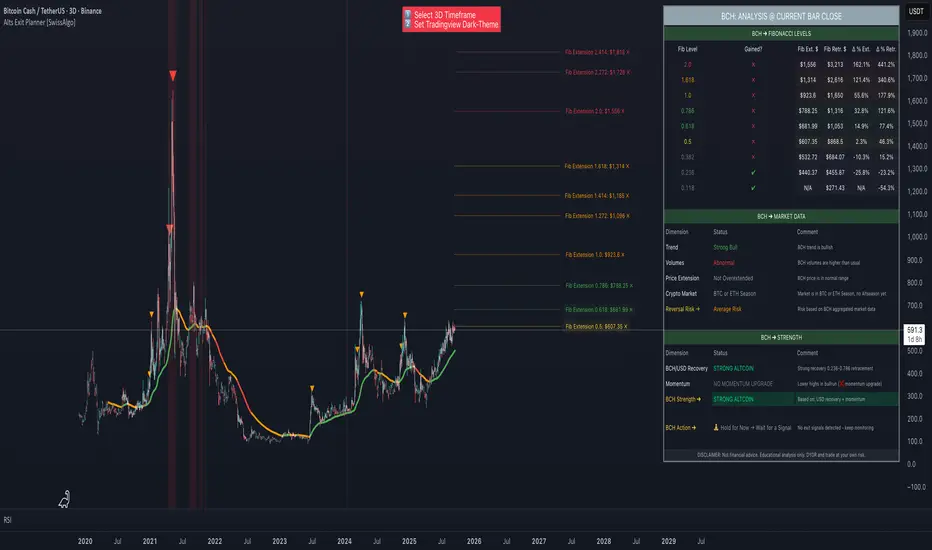Click the NO MOMENTUM UPGRADE status
Image resolution: width=932 pixels, height=550 pixels.
pyautogui.click(x=743, y=384)
